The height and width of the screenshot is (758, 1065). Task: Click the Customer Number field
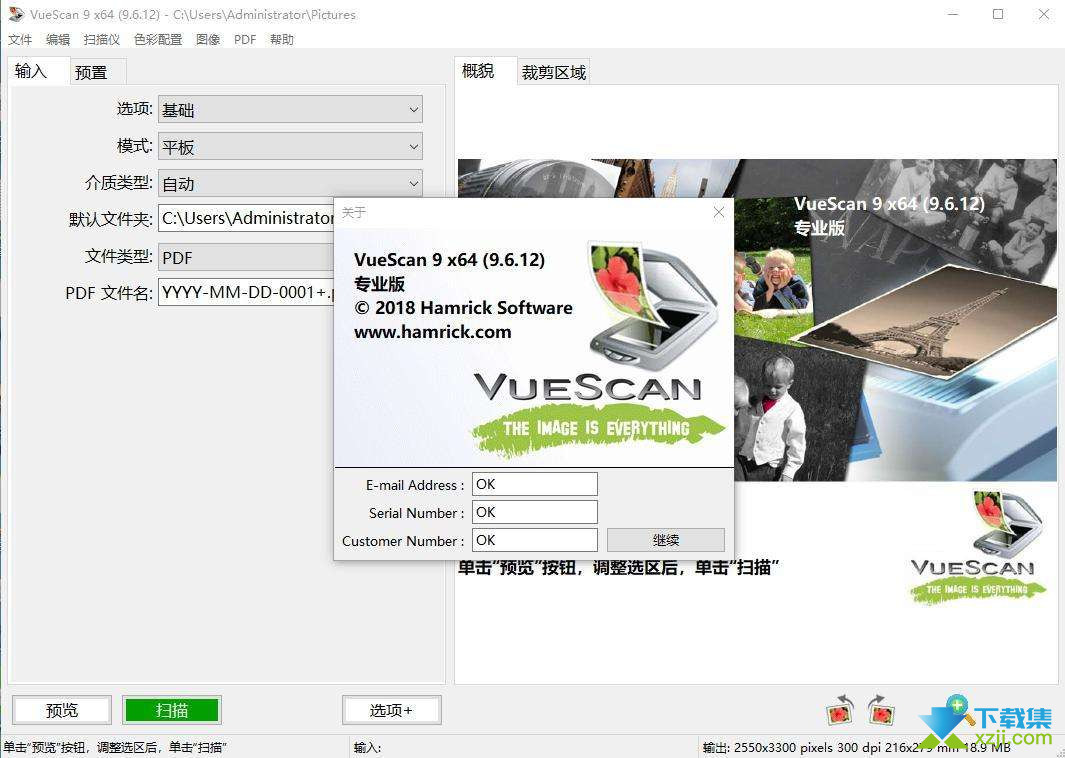pyautogui.click(x=535, y=540)
